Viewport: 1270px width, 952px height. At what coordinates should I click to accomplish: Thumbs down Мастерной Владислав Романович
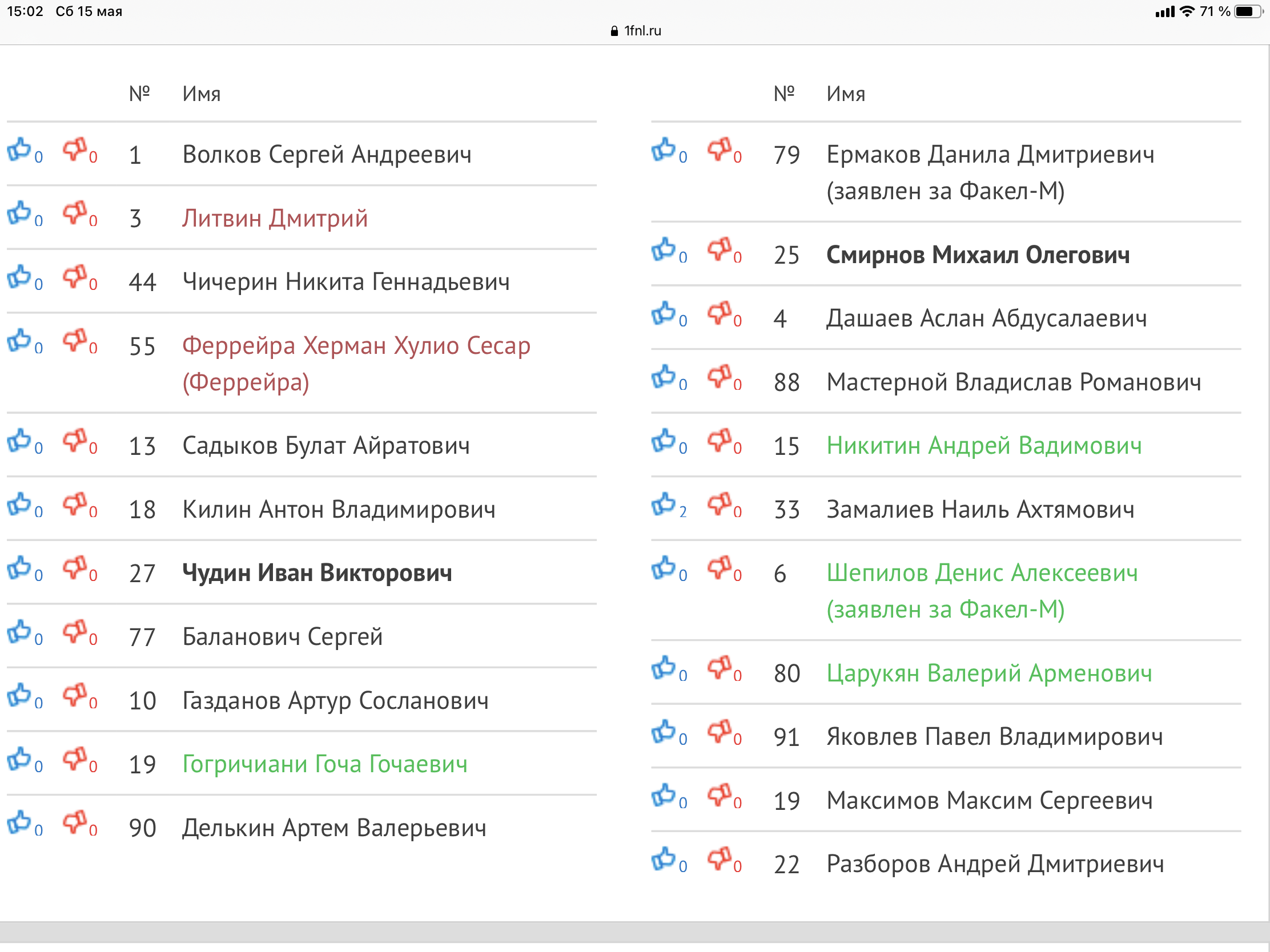point(720,378)
